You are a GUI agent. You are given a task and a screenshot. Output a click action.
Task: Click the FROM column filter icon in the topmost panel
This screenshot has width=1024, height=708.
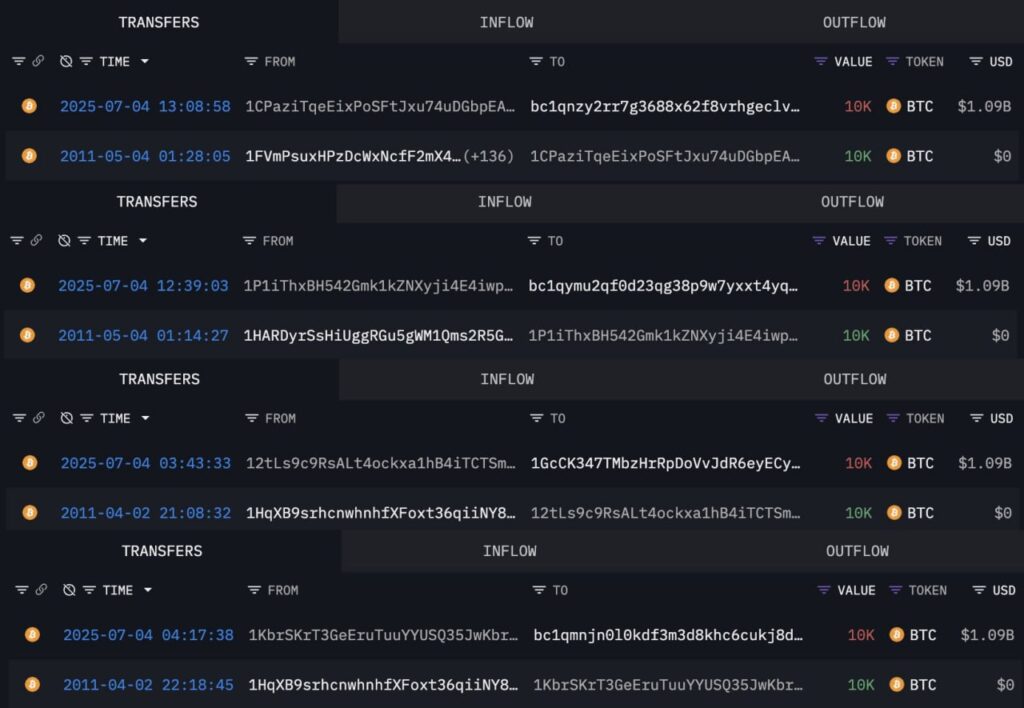point(251,61)
